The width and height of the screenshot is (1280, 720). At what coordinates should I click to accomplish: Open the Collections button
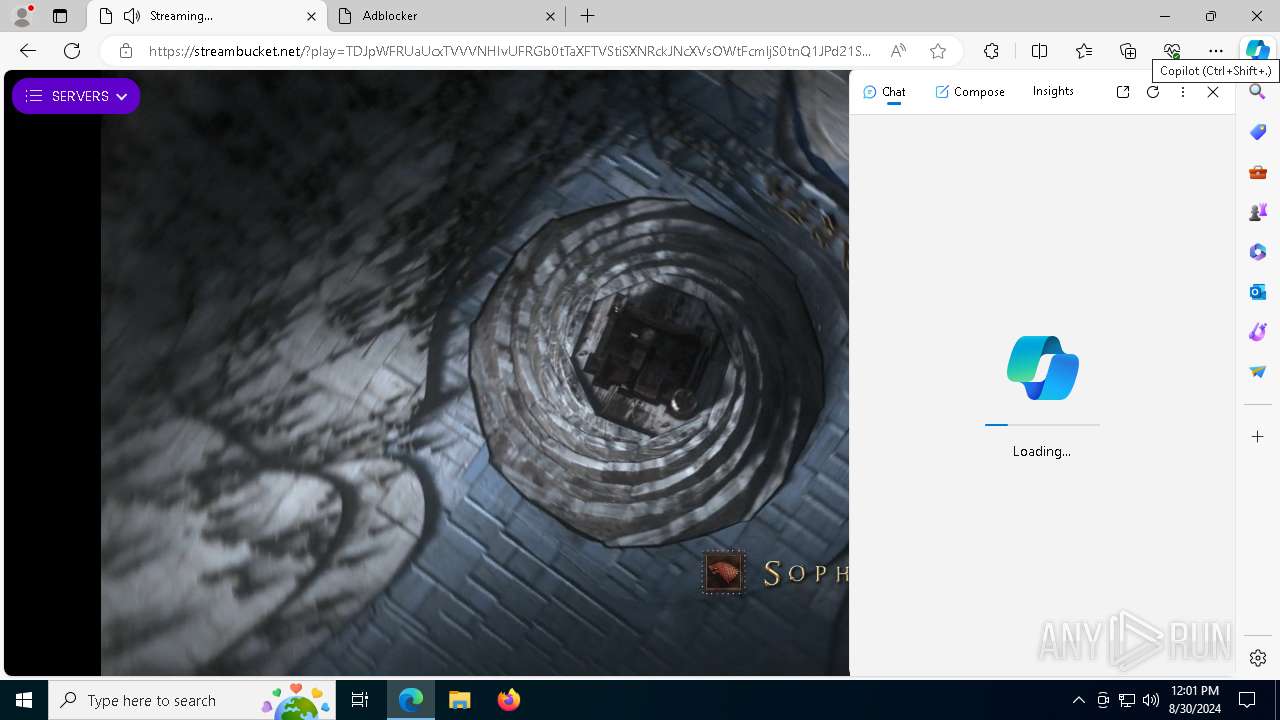coord(1128,51)
